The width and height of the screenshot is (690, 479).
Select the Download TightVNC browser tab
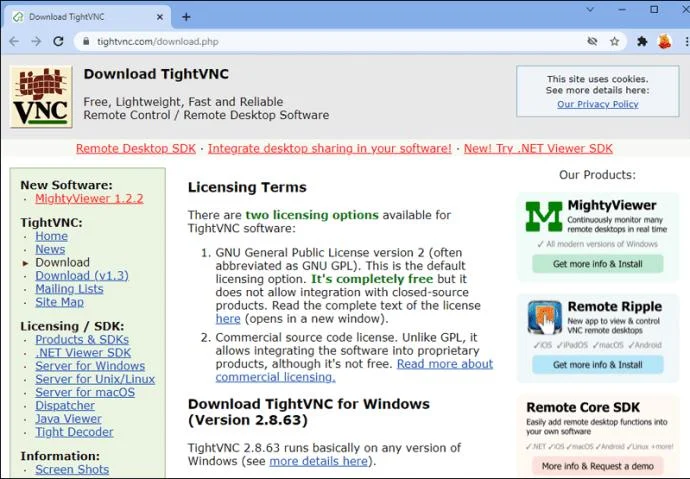[87, 17]
